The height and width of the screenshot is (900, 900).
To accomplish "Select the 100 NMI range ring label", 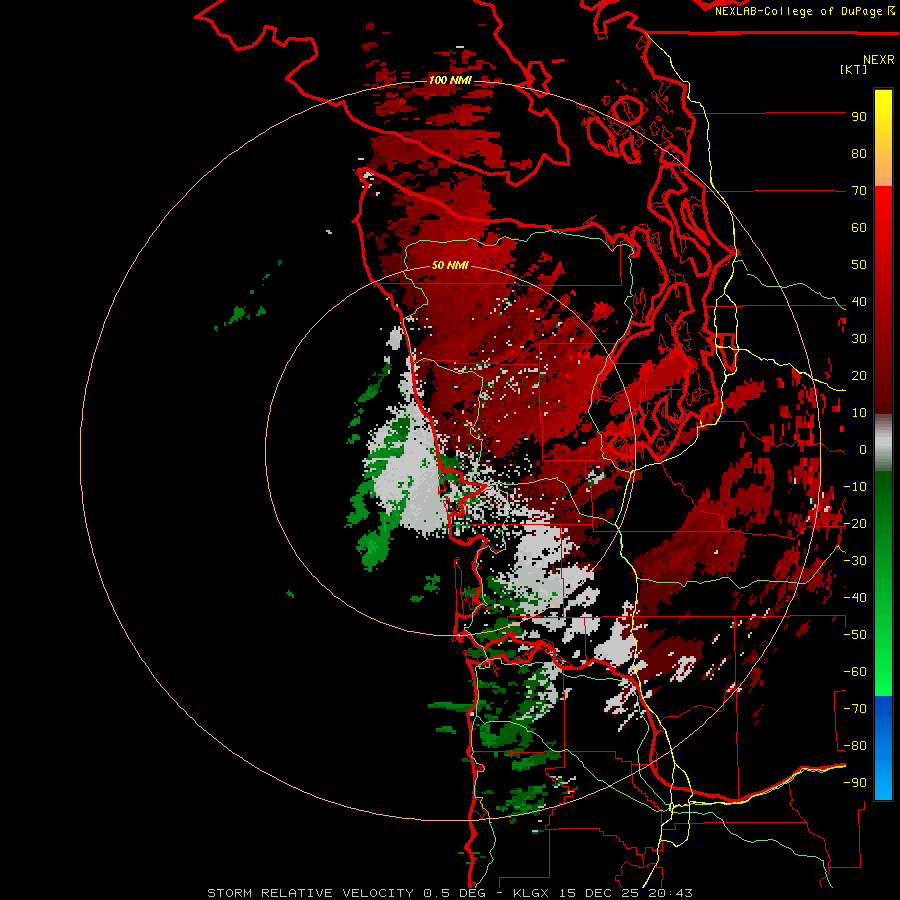I will coord(450,80).
